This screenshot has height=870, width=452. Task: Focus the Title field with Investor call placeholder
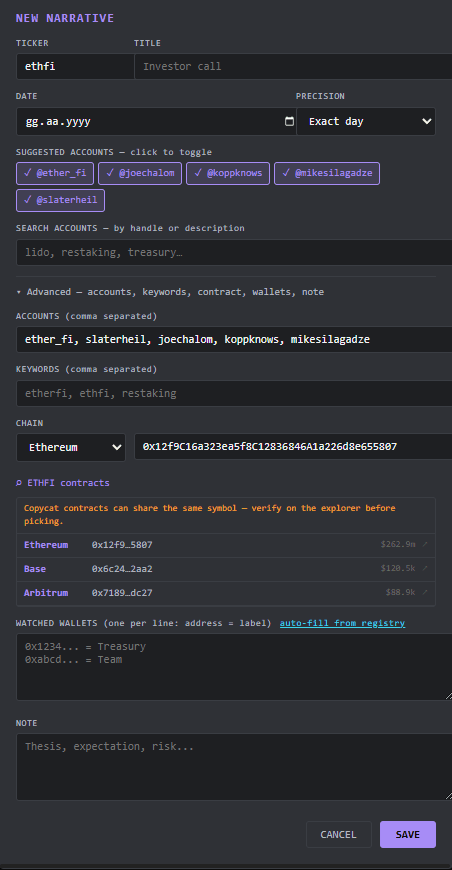(293, 67)
